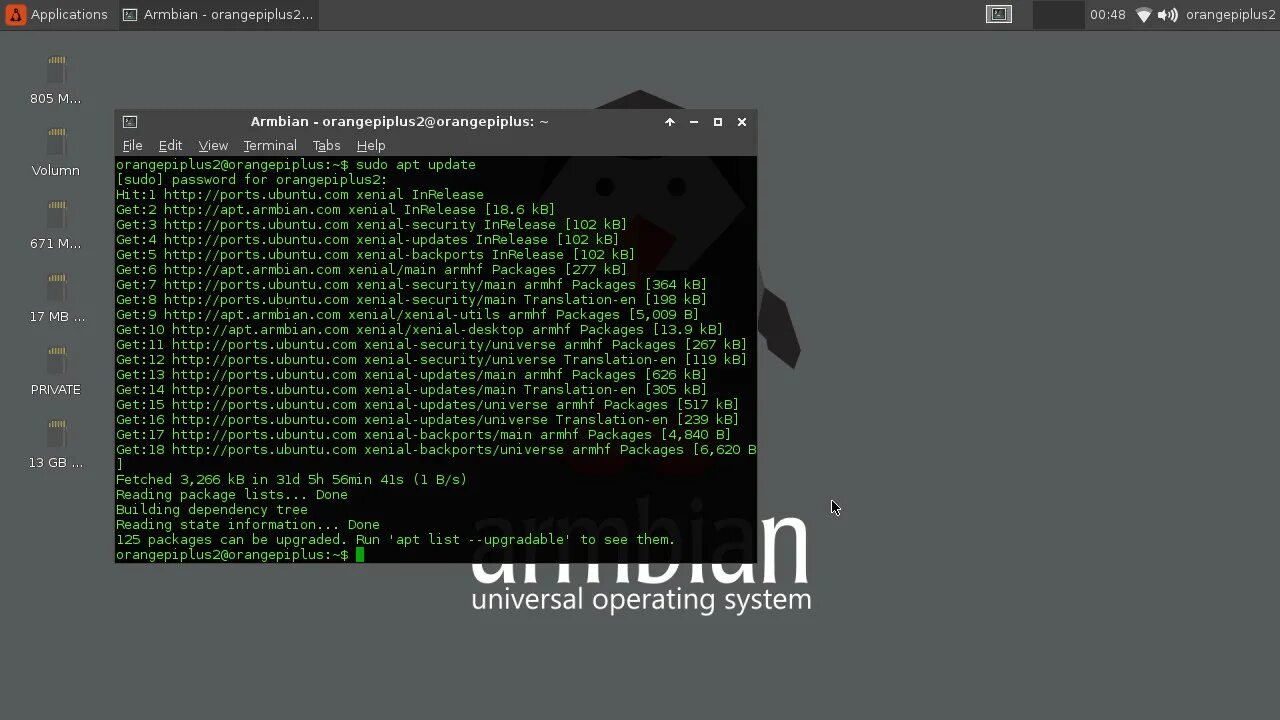This screenshot has height=720, width=1280.
Task: Click the 'Reading state information... Done' line
Action: tap(248, 524)
